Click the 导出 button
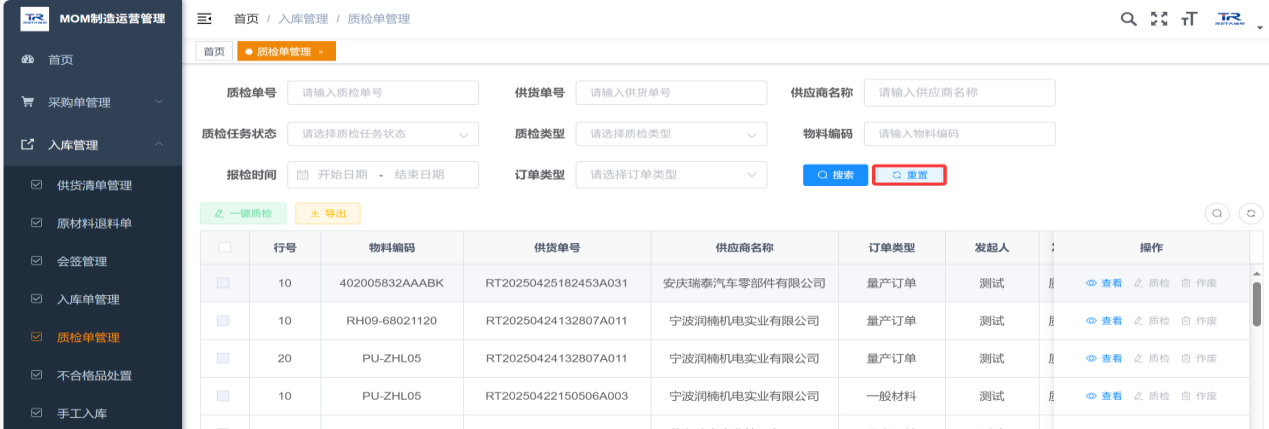 click(327, 213)
